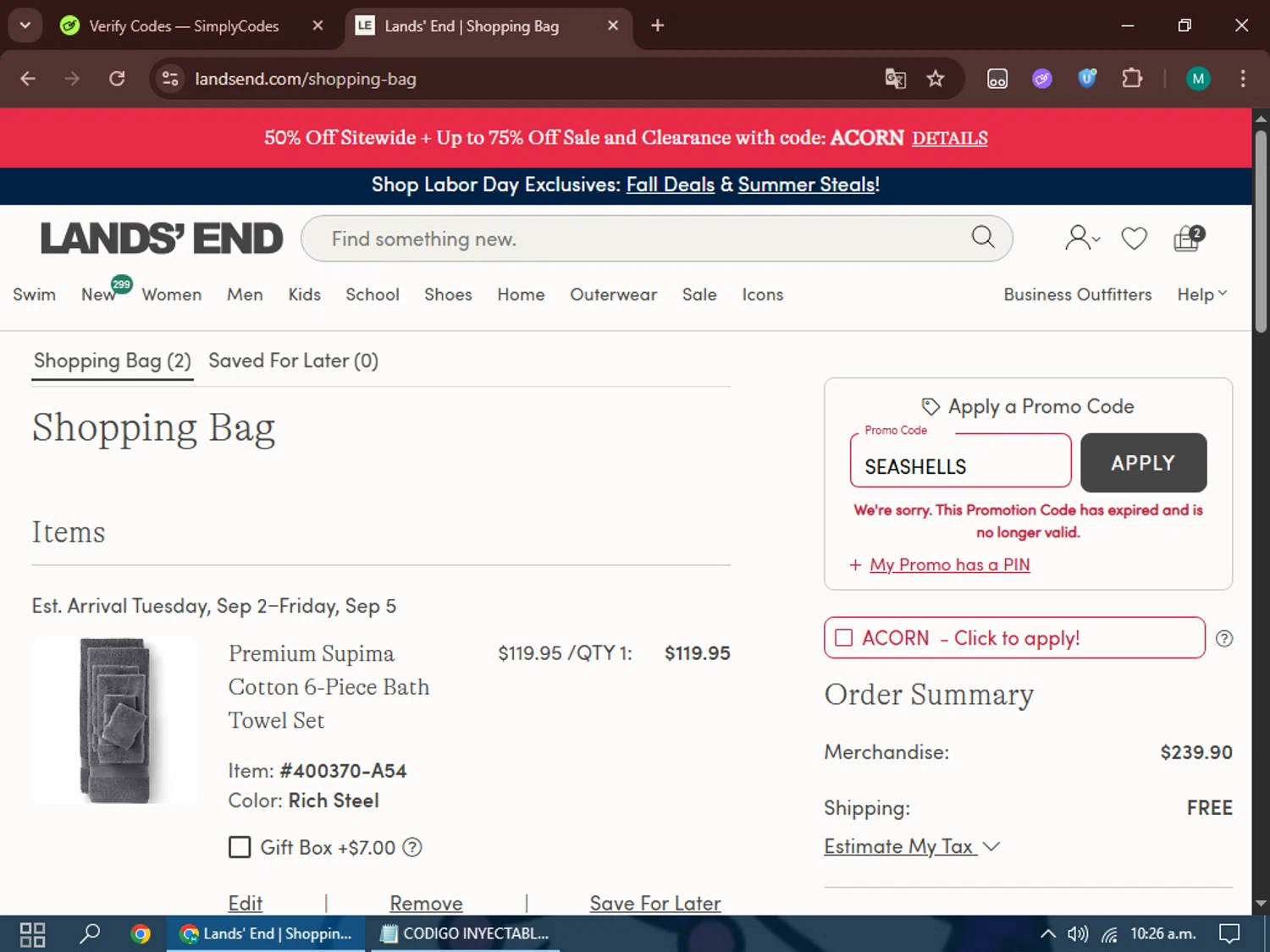Open help icon next to ACORN offer
The width and height of the screenshot is (1270, 952).
[1224, 639]
